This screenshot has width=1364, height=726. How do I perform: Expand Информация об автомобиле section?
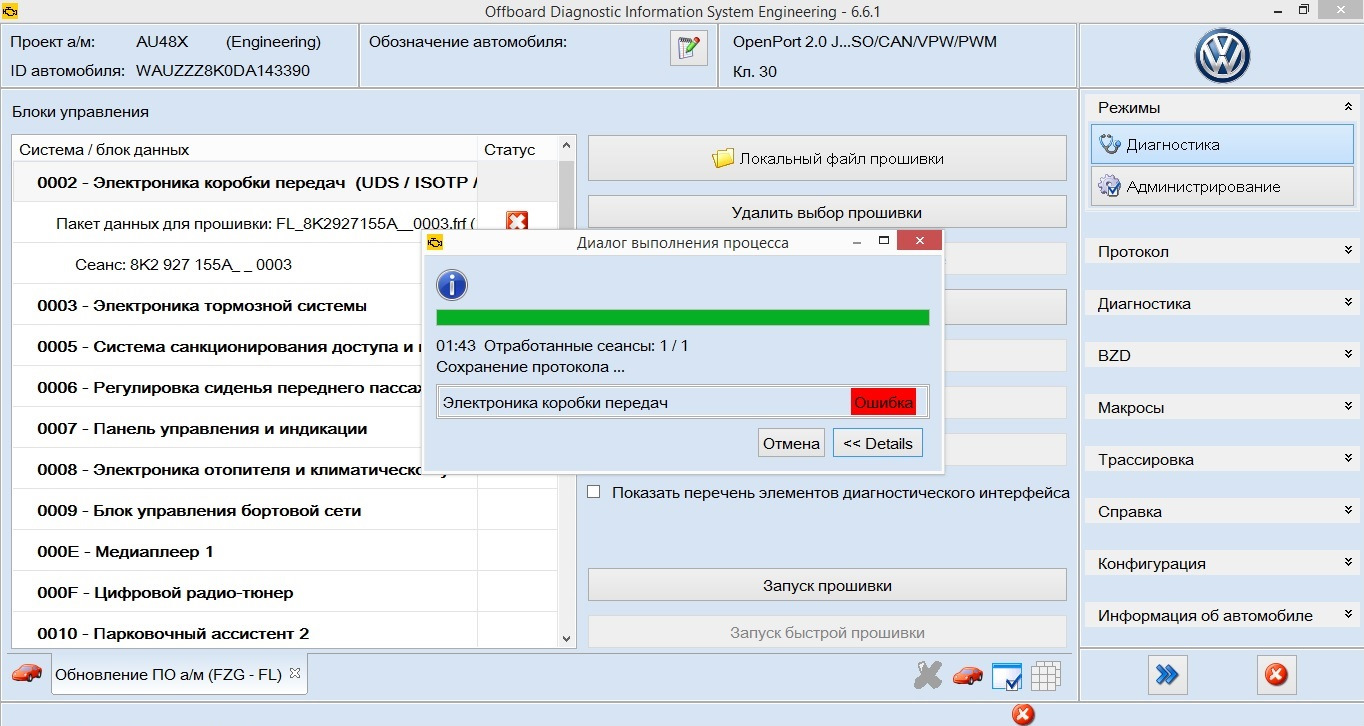pyautogui.click(x=1348, y=615)
